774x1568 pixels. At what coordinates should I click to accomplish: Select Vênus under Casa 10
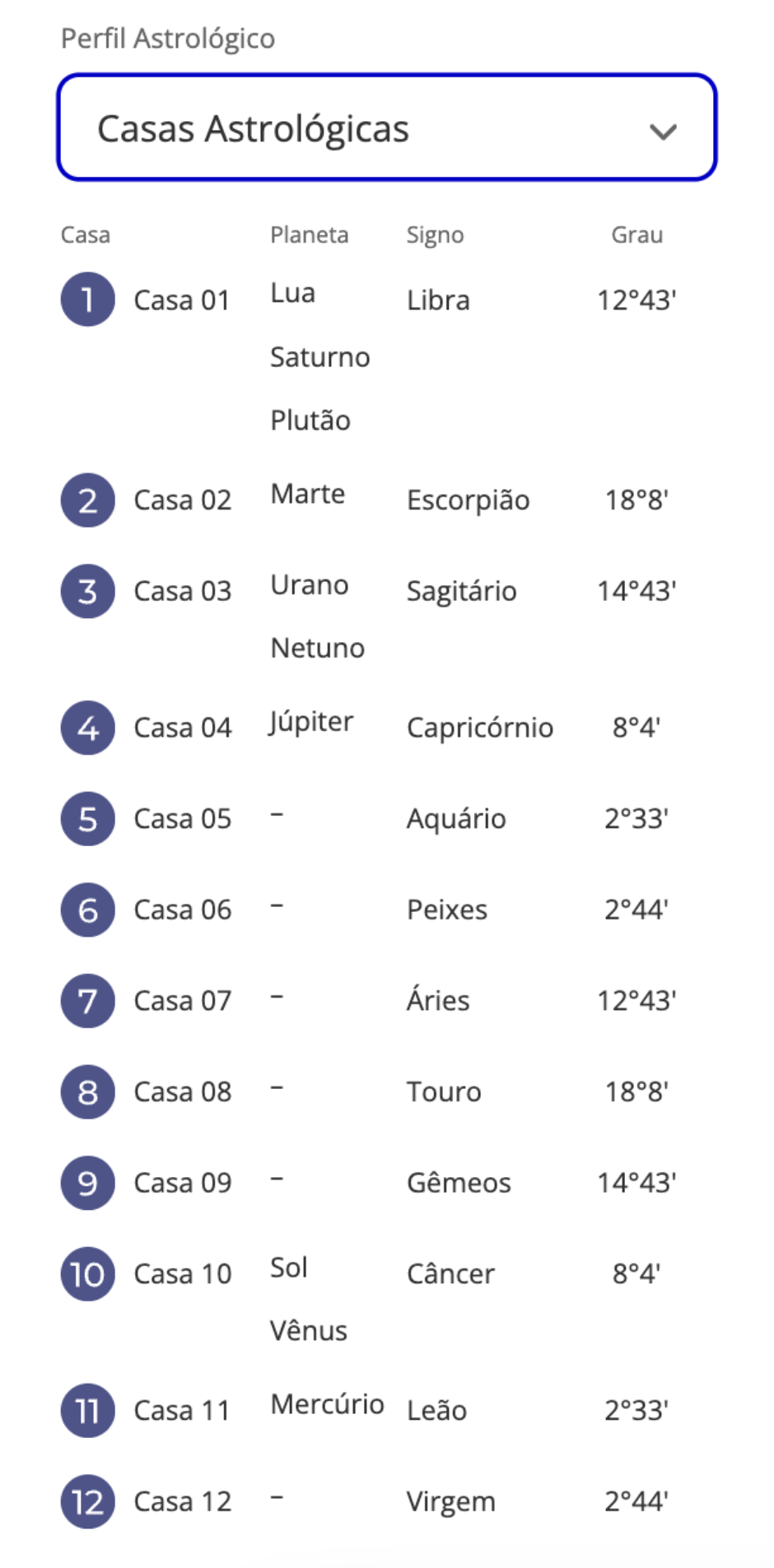(309, 1330)
